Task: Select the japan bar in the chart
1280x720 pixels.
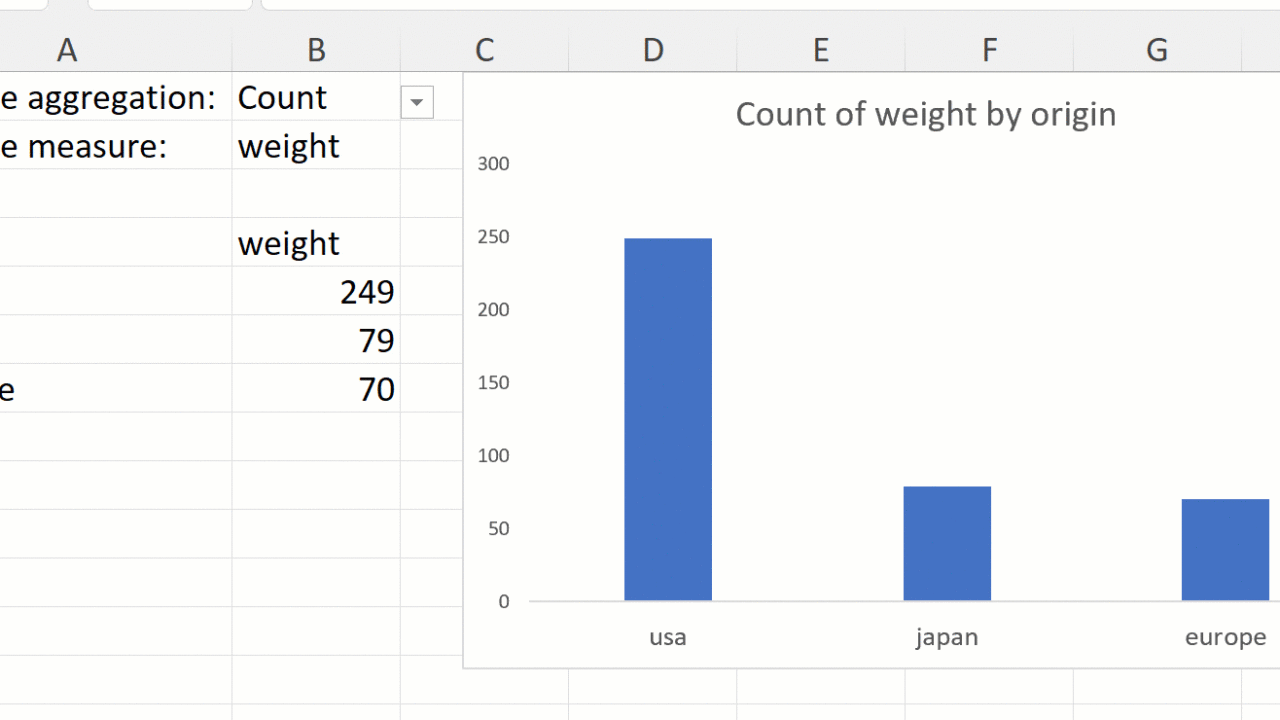Action: [x=947, y=543]
